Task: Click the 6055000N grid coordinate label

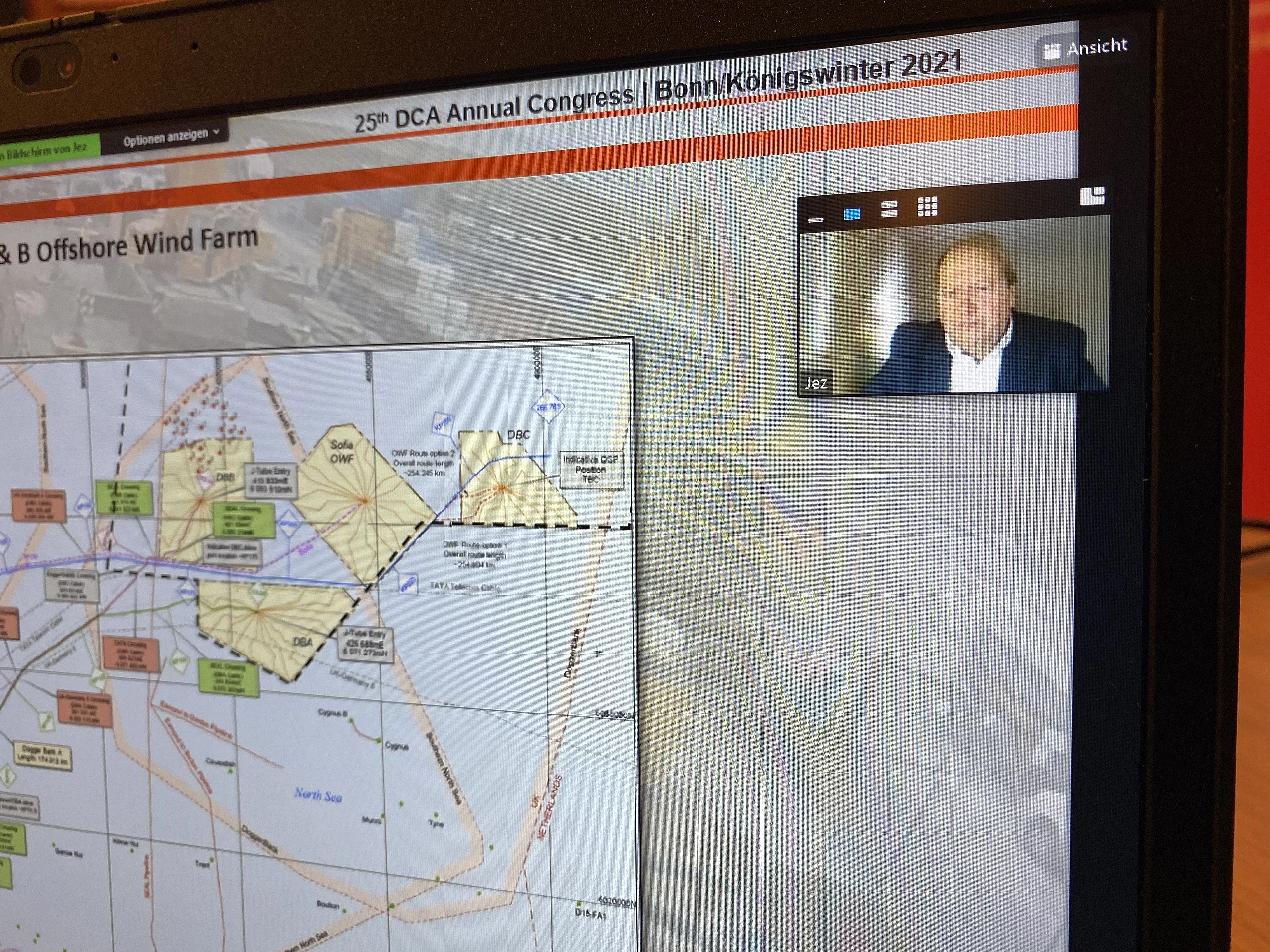Action: point(614,714)
